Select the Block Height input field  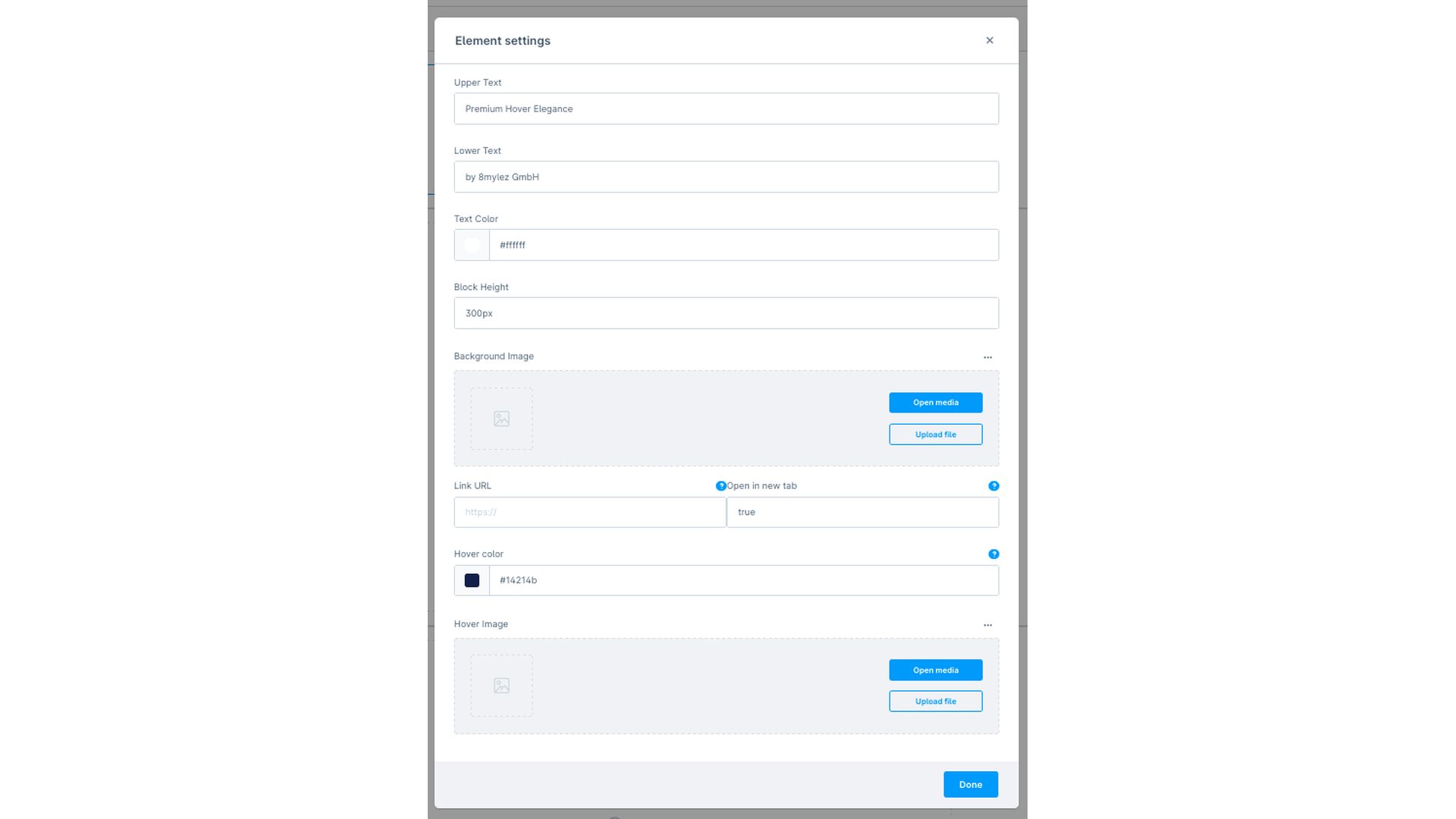(726, 313)
